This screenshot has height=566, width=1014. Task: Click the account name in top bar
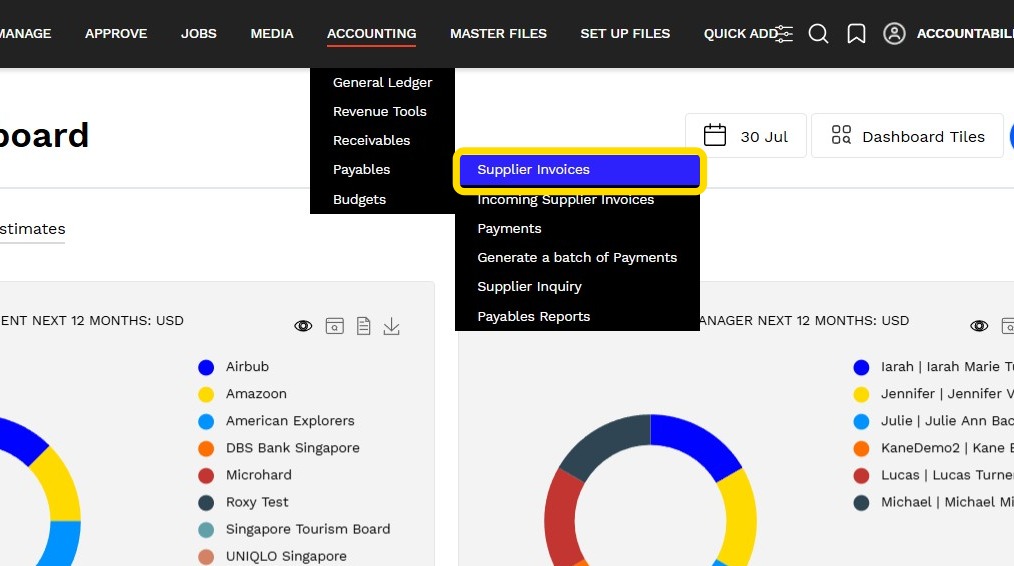point(965,34)
